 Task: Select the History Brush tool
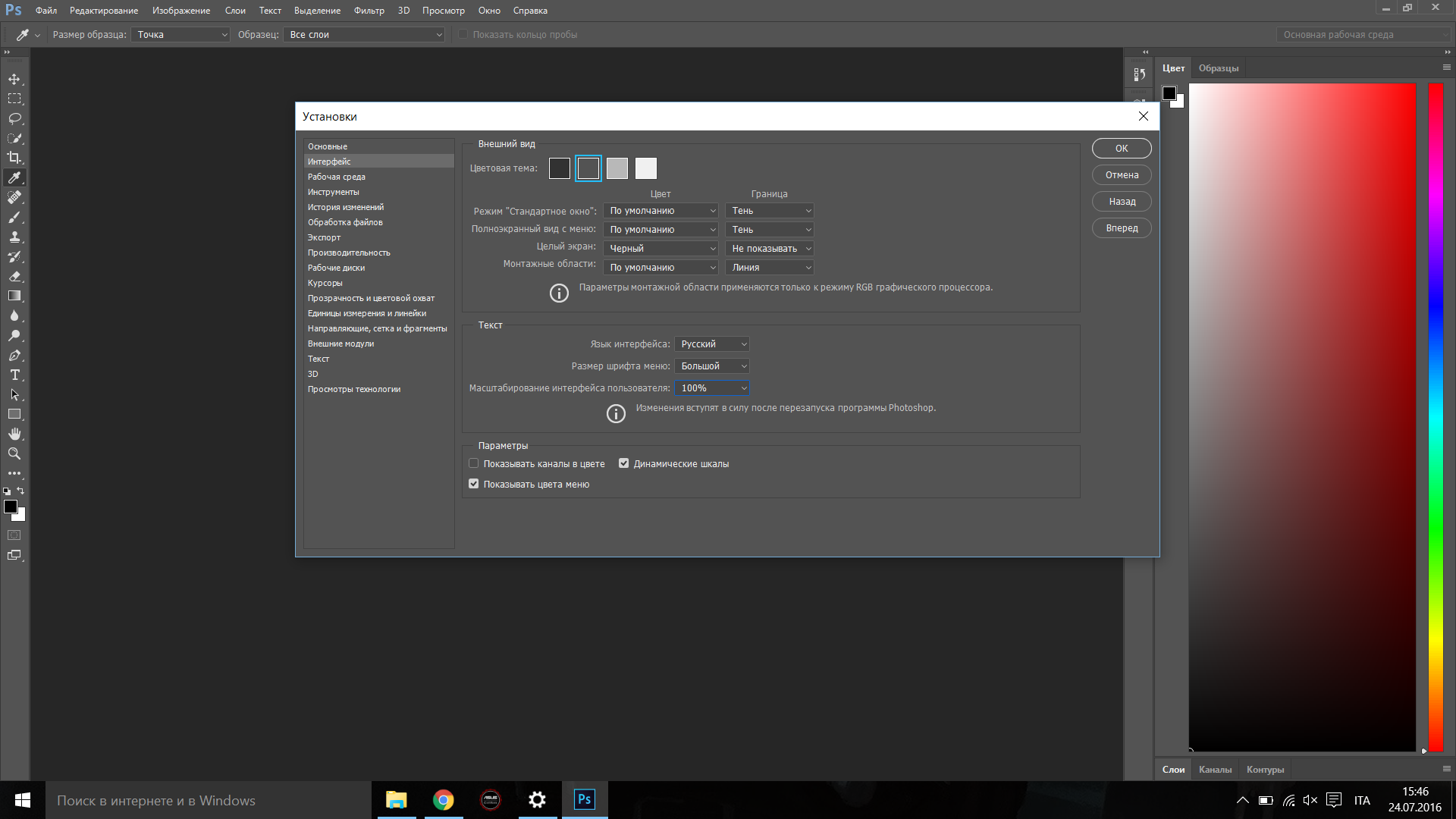pos(14,257)
